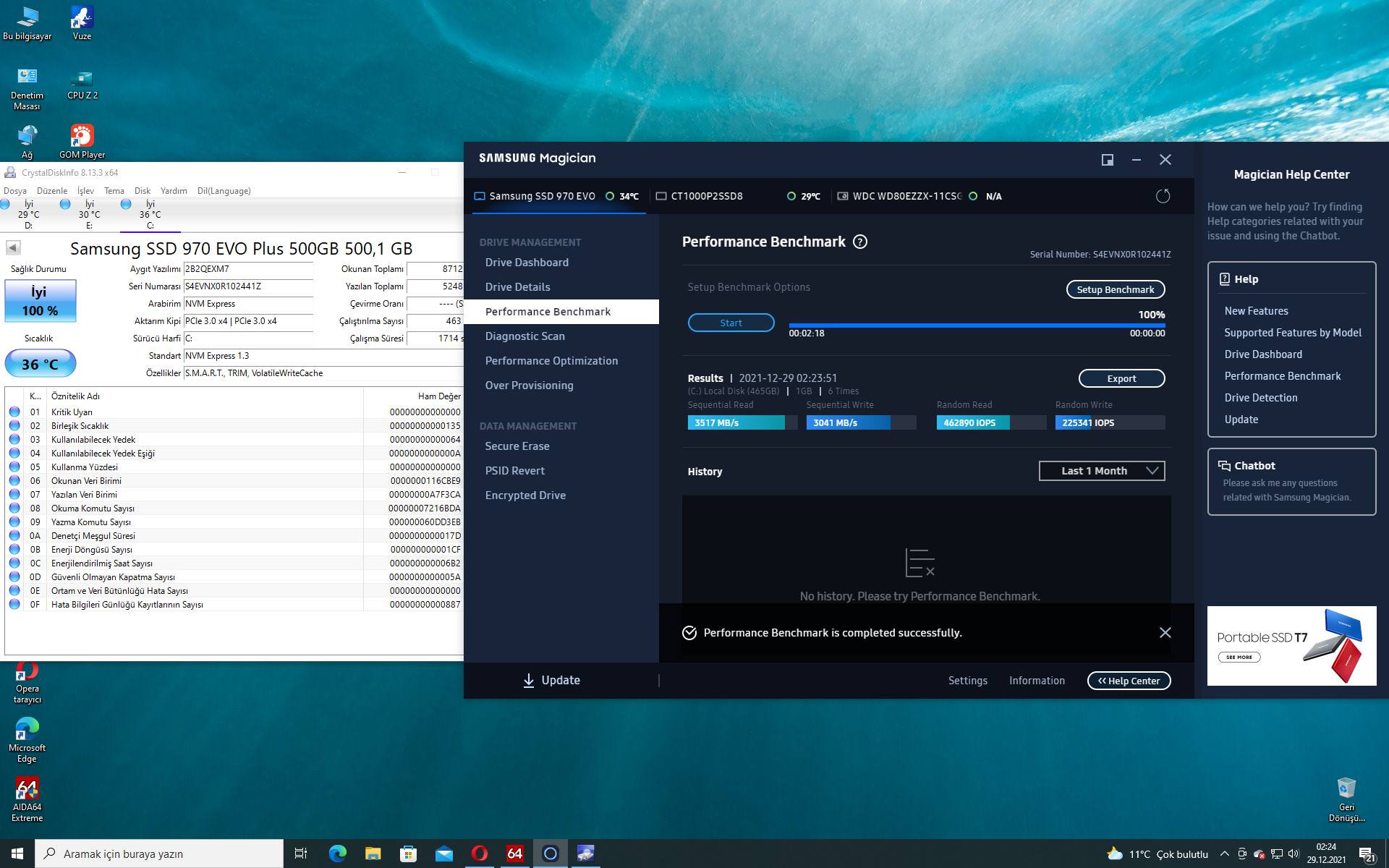This screenshot has width=1389, height=868.
Task: Open the Disk menu in CrystalDiskInfo
Action: [x=143, y=191]
